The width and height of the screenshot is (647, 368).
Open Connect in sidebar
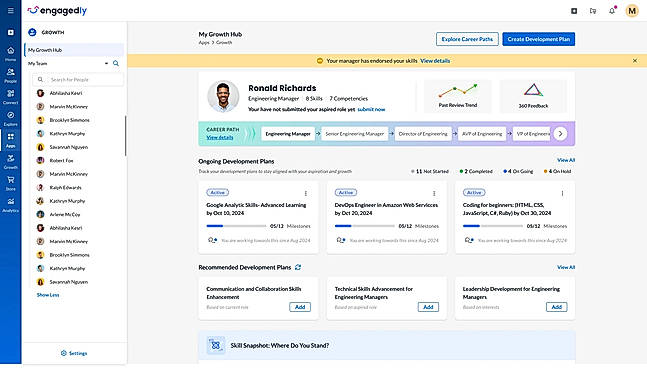(x=10, y=97)
